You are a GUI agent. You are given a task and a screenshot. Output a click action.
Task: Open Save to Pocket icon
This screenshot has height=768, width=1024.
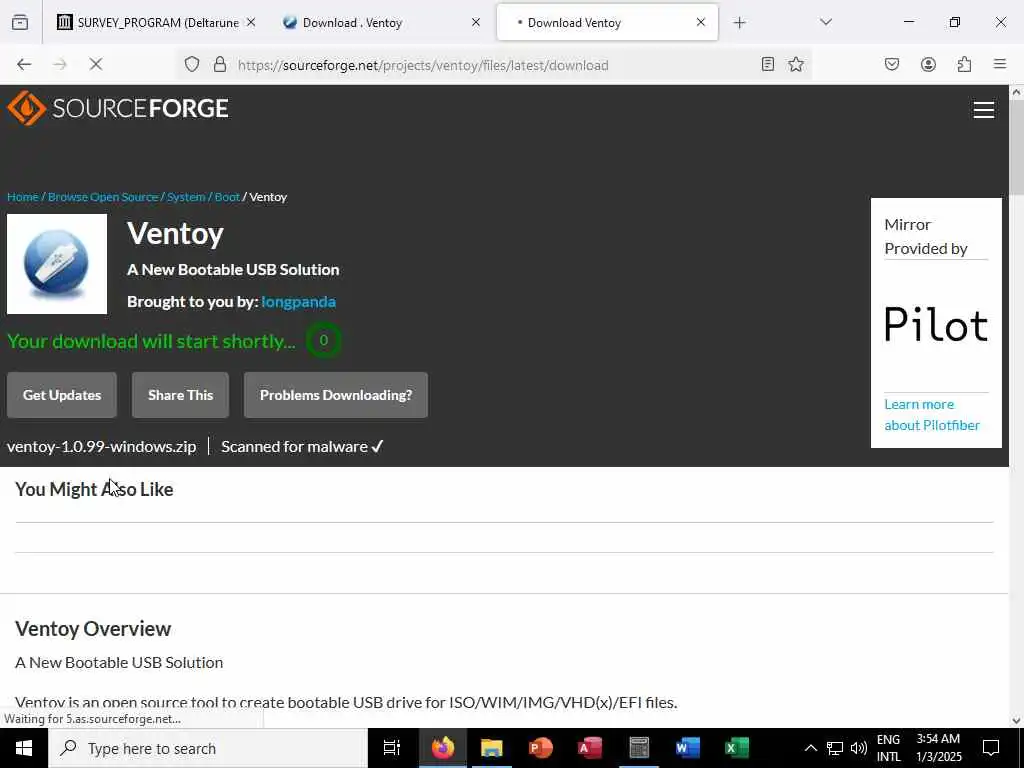click(x=891, y=64)
